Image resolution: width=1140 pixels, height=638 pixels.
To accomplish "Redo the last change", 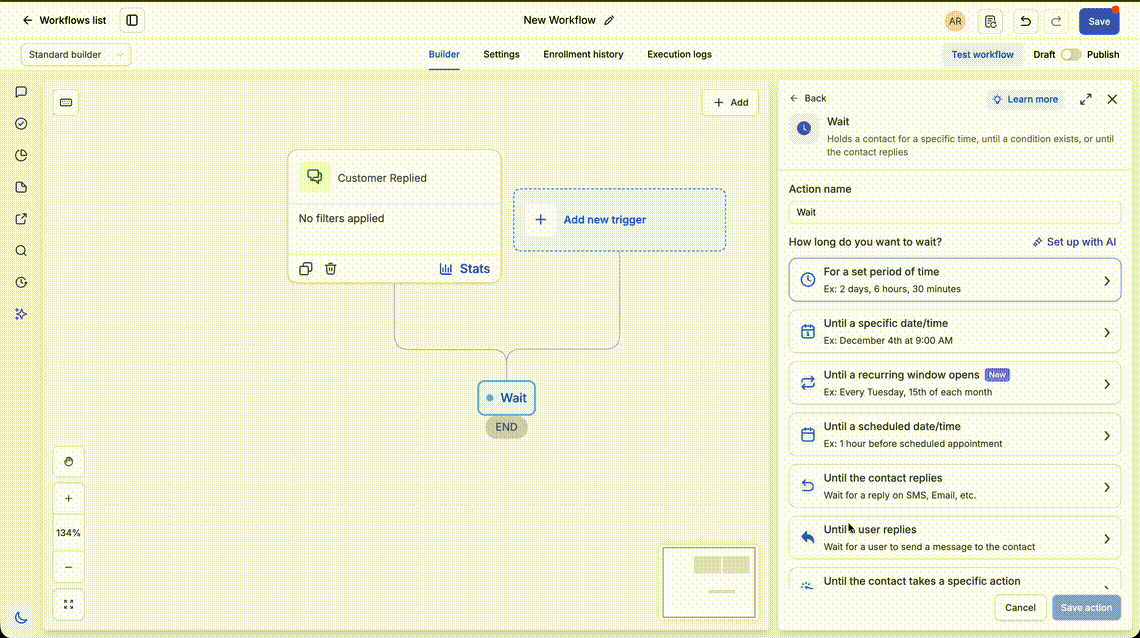I will pos(1056,21).
